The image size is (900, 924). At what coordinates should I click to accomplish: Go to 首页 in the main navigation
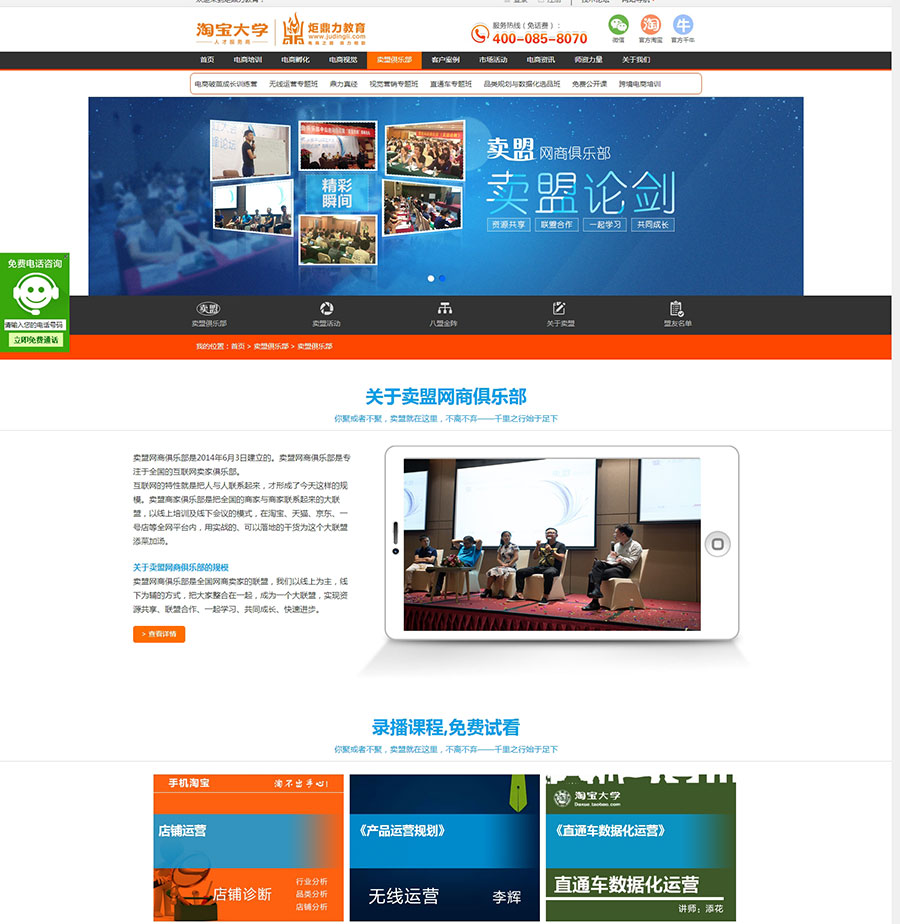coord(207,60)
